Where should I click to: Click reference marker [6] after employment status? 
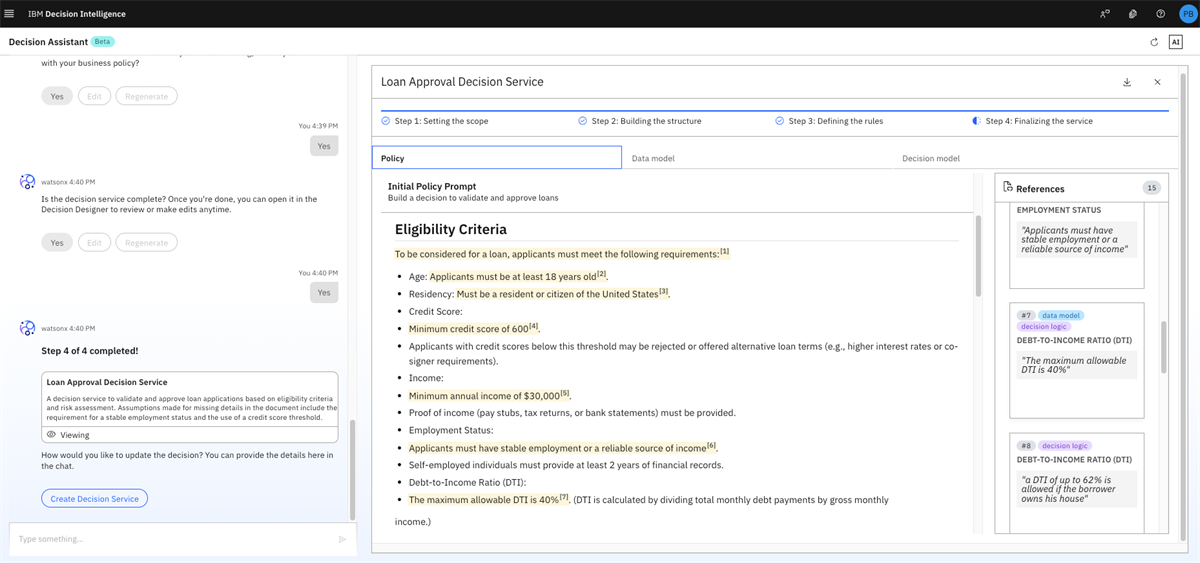[711, 445]
